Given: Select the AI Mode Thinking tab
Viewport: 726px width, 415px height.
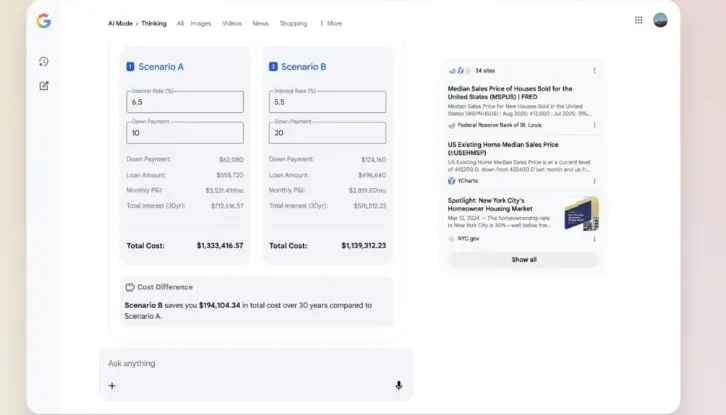Looking at the screenshot, I should point(137,23).
